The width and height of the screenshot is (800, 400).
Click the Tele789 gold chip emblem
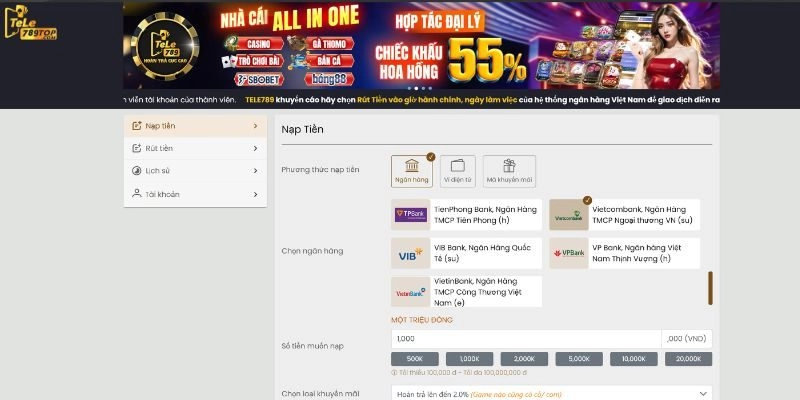165,46
